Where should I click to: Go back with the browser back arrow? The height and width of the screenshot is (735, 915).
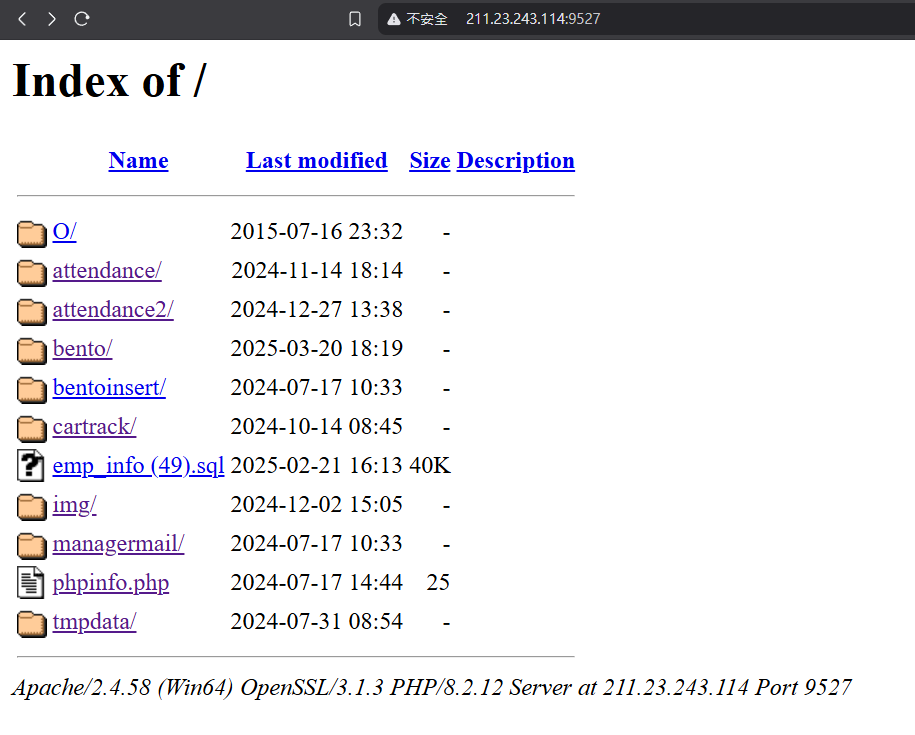coord(22,19)
